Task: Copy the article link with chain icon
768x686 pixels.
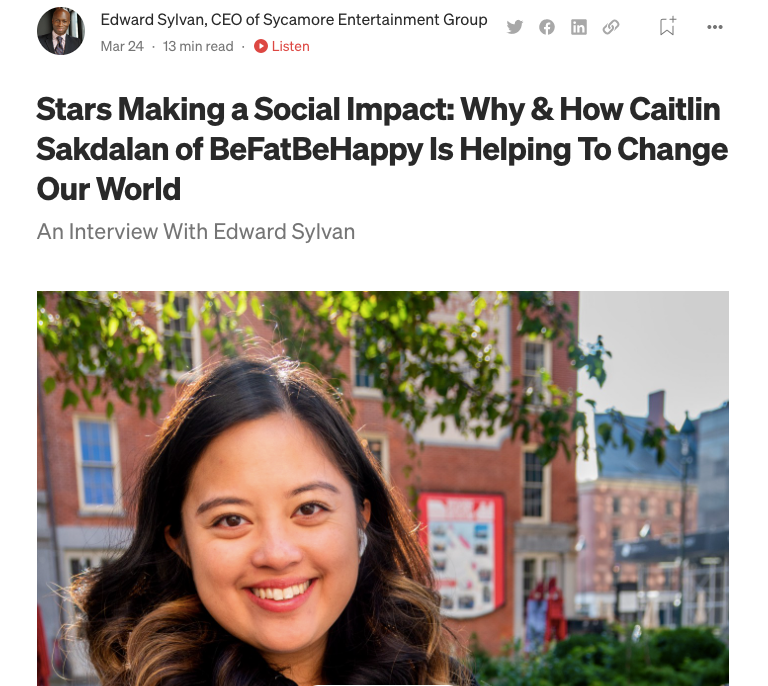Action: click(x=611, y=27)
